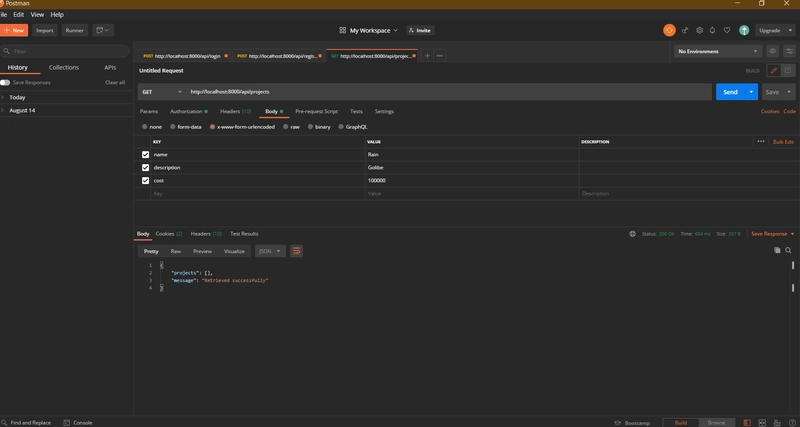Open the POST api/login request tab
Image resolution: width=800 pixels, height=427 pixels.
(185, 56)
